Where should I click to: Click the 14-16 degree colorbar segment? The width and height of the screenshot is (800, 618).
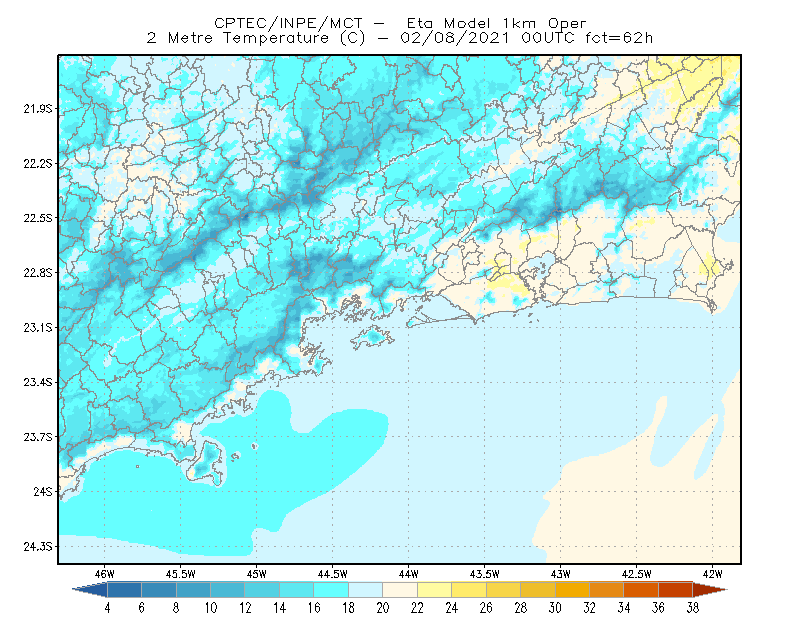[x=297, y=590]
